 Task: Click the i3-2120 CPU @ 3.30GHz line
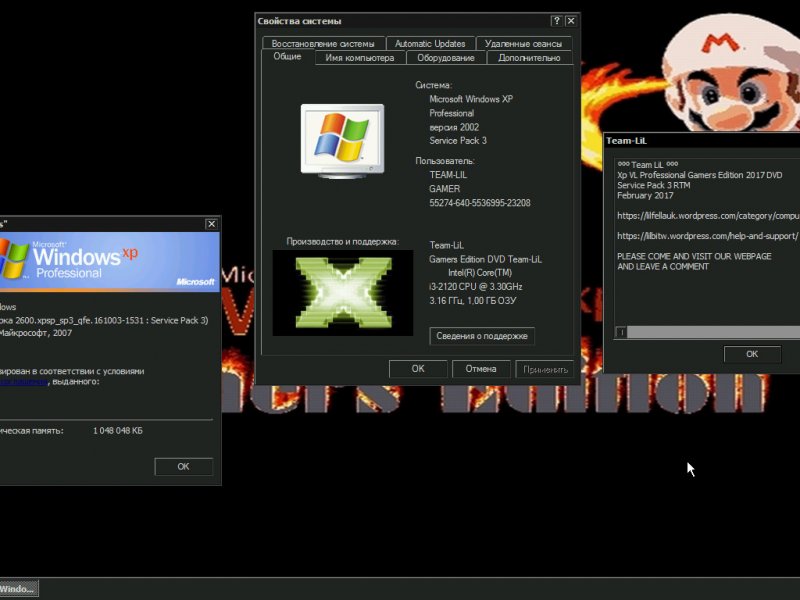476,287
